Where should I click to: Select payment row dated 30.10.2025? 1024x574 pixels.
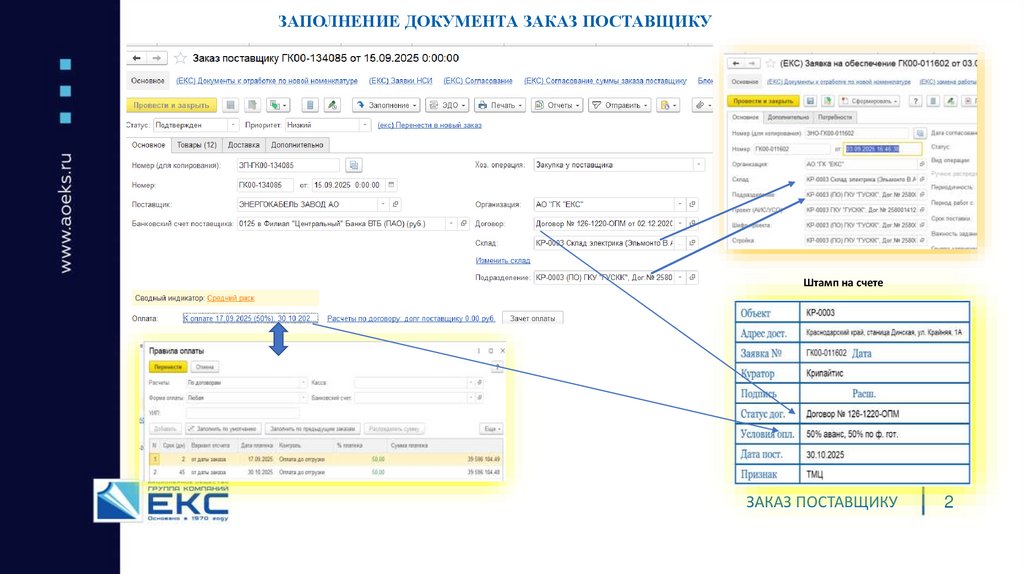(325, 472)
